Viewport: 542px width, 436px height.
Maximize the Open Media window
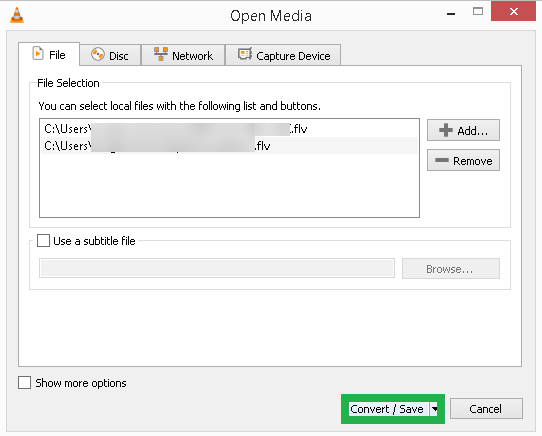478,11
